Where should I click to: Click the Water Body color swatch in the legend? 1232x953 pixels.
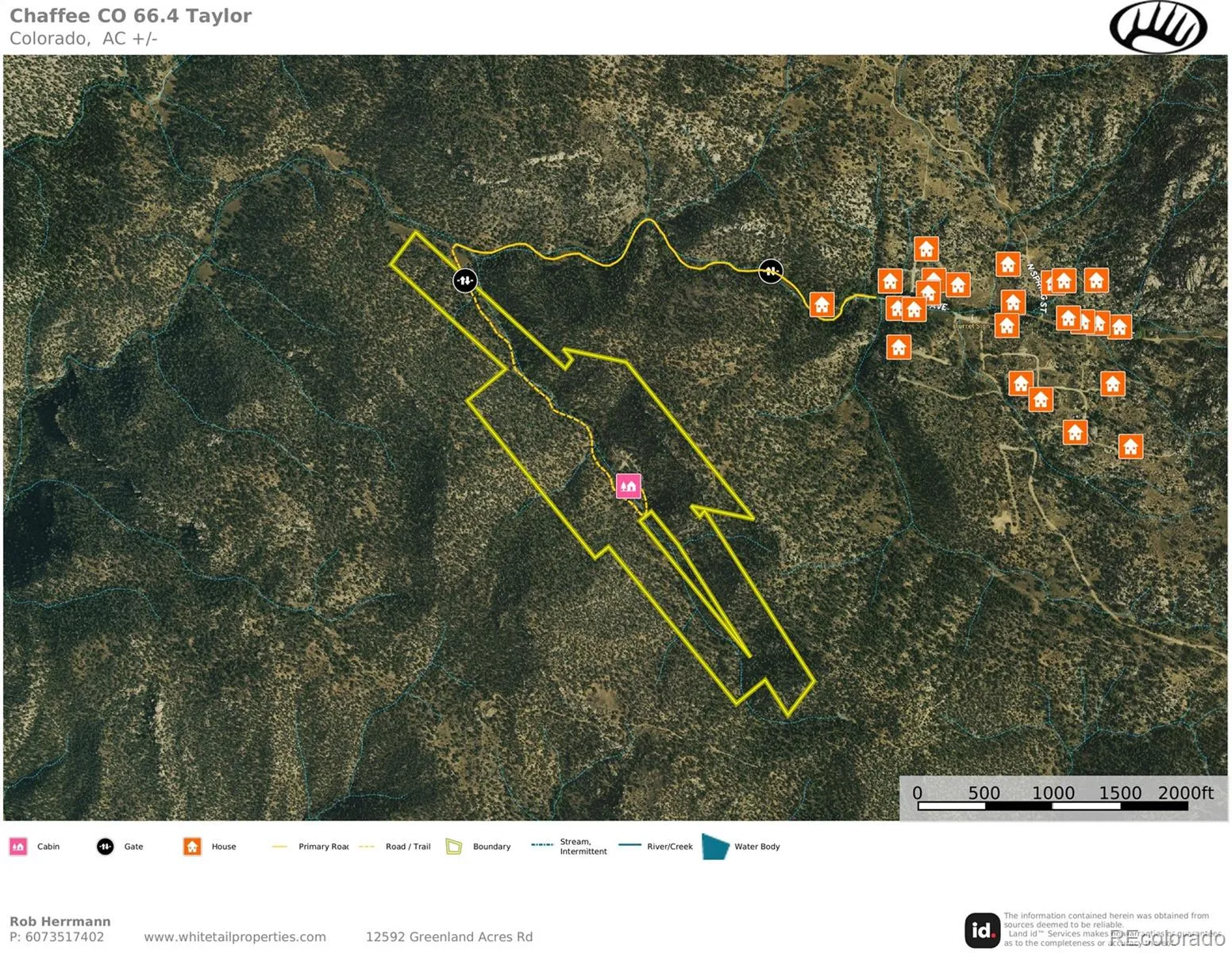[x=715, y=847]
